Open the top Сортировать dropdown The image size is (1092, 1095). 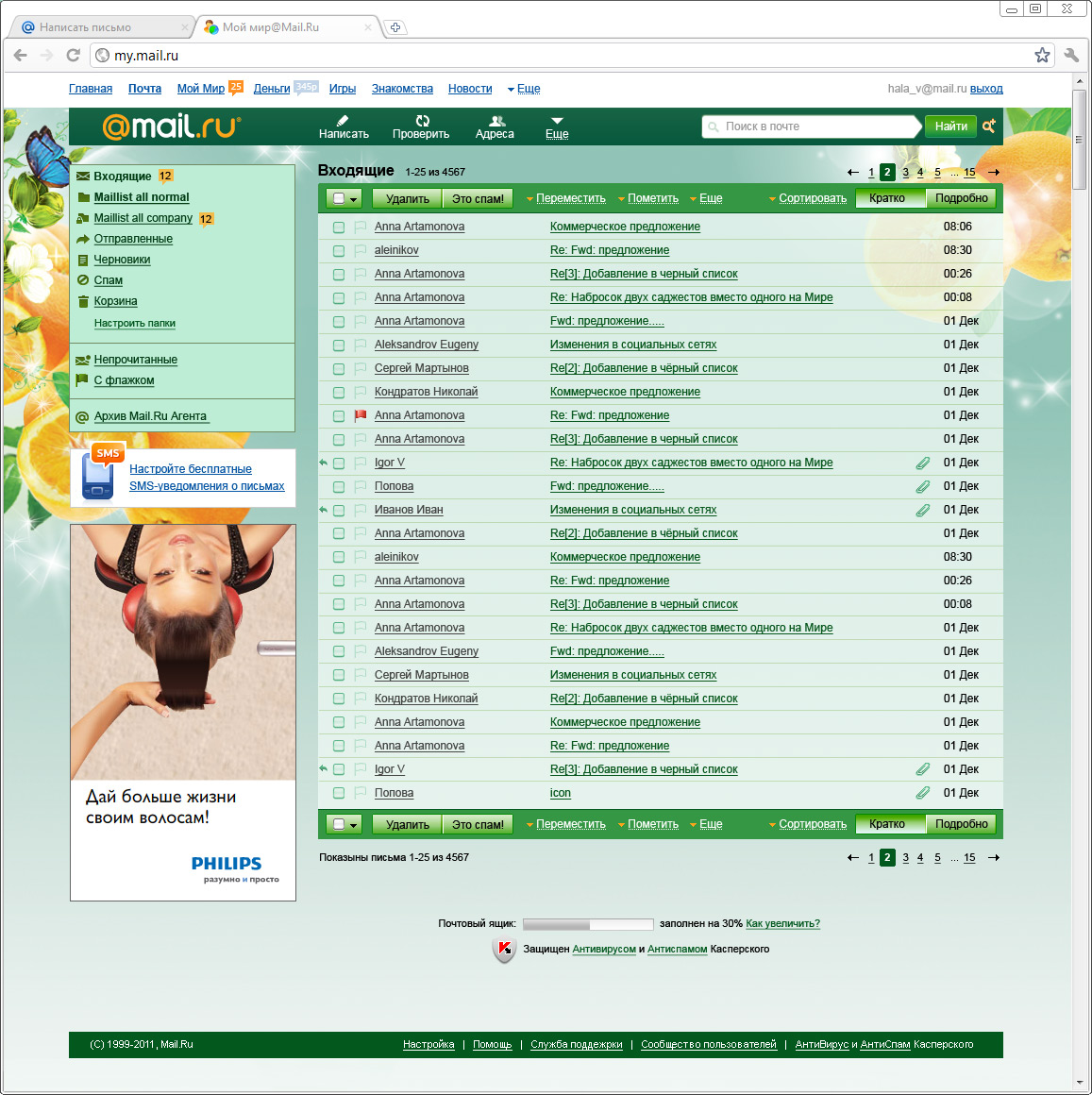[x=807, y=198]
